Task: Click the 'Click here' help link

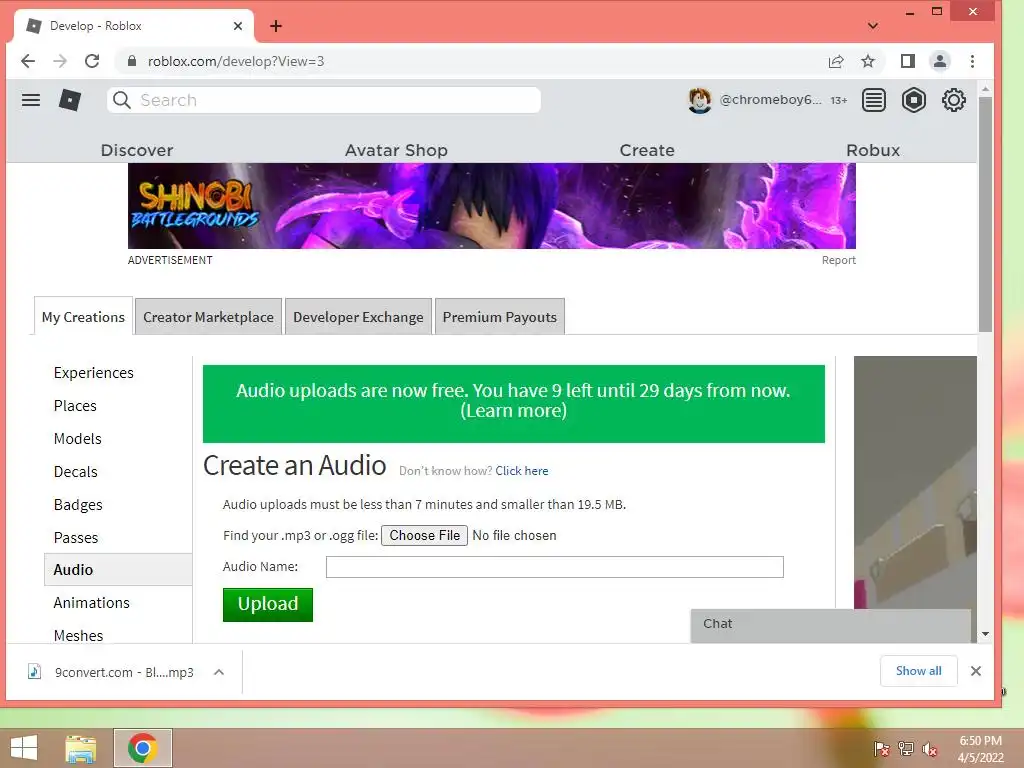Action: point(522,471)
